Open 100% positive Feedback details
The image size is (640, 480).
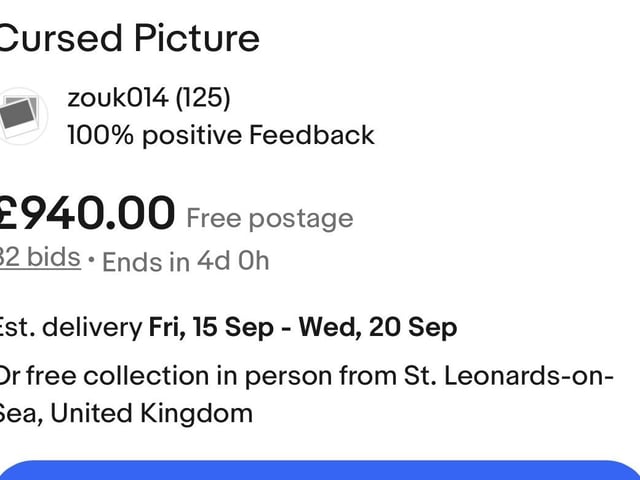tap(221, 135)
